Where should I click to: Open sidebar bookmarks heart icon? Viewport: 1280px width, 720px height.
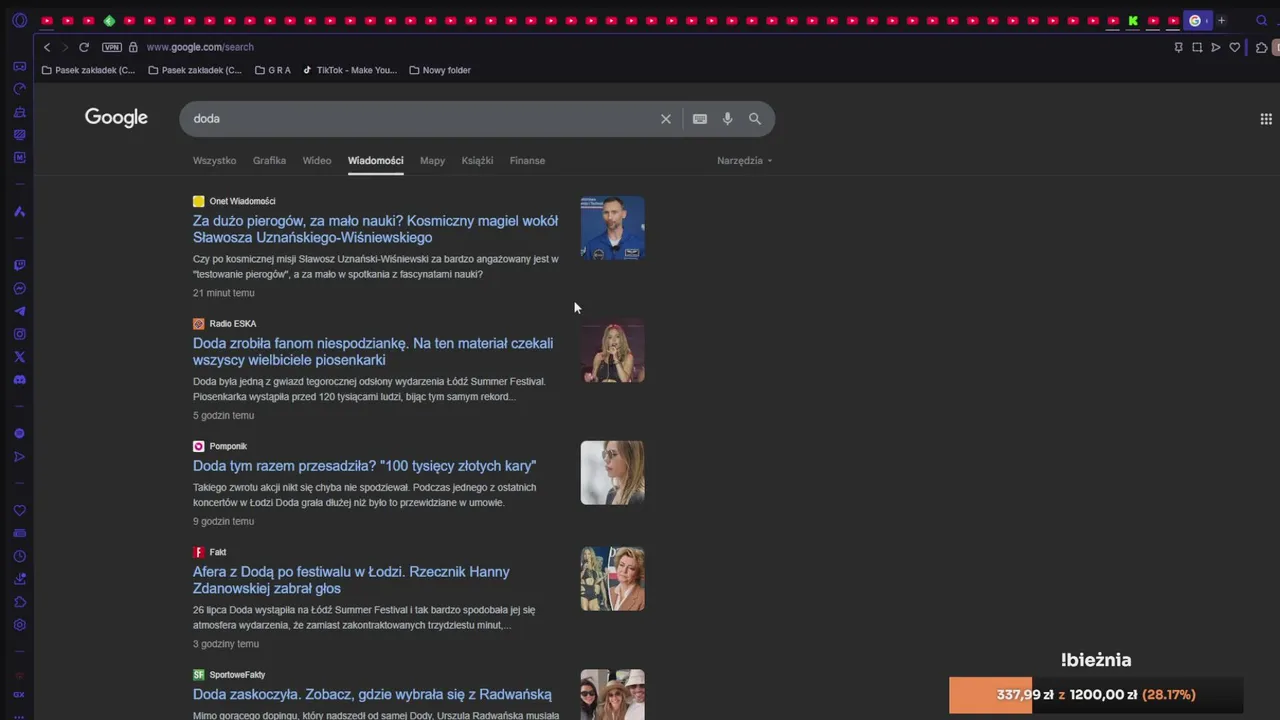click(19, 510)
